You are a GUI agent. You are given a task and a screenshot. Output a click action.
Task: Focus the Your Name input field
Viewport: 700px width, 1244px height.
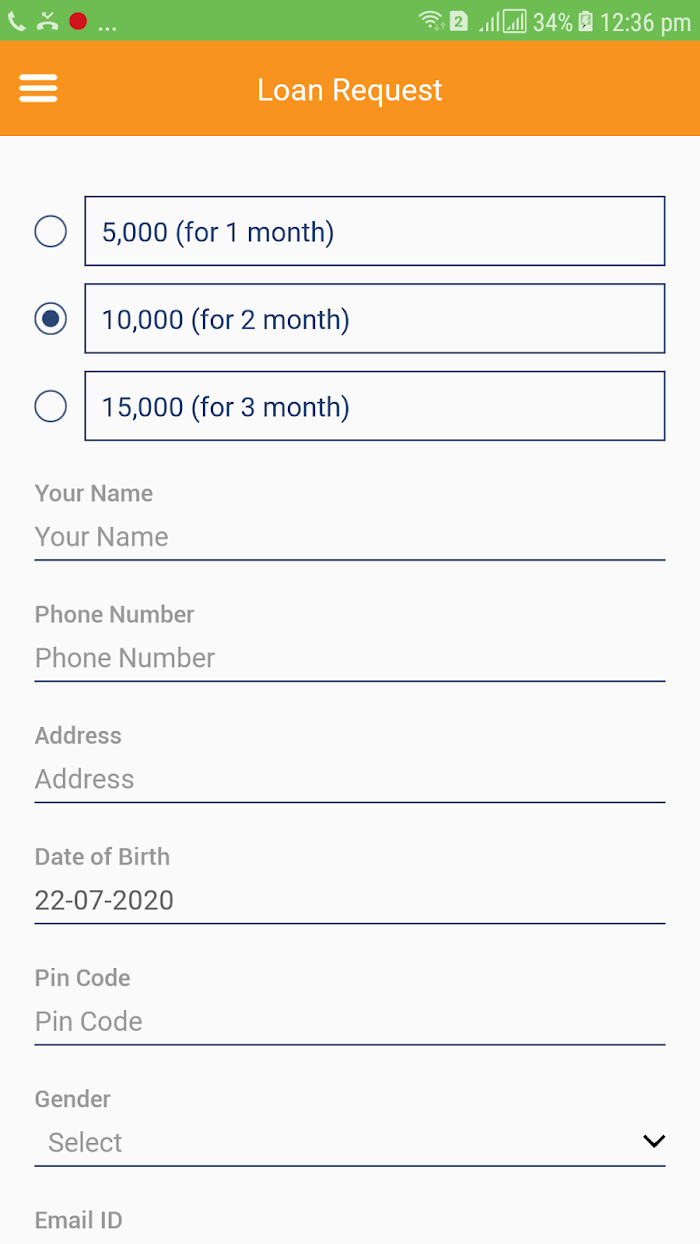pos(349,537)
